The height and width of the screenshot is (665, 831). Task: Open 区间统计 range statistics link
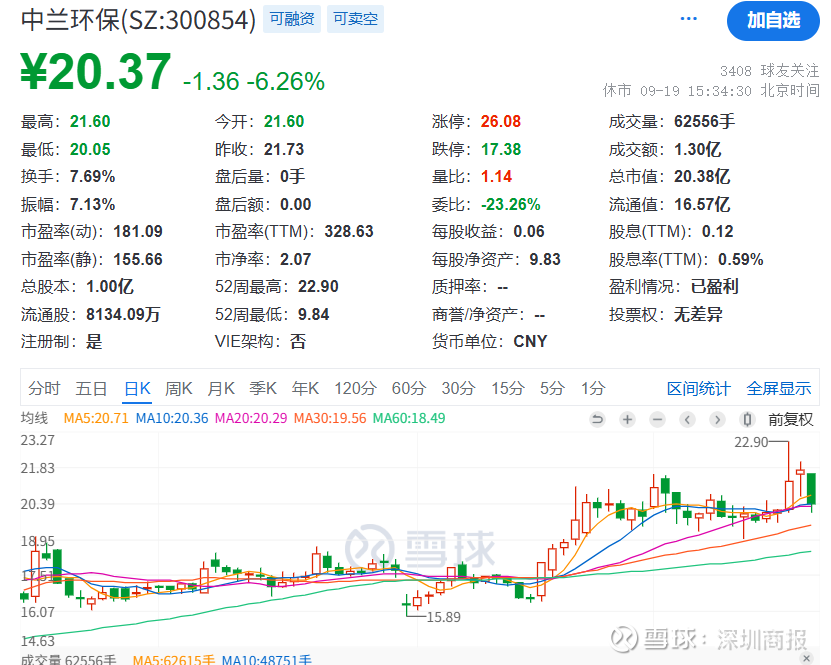[x=699, y=388]
